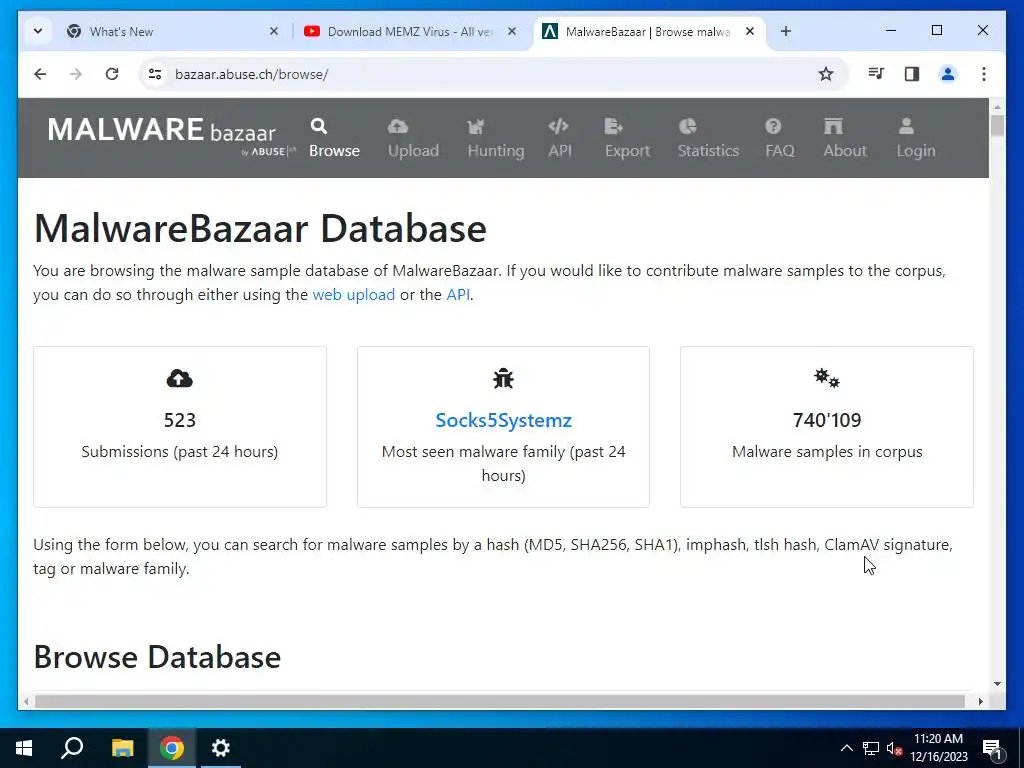Viewport: 1024px width, 768px height.
Task: Open the Chrome three-dot menu
Action: click(x=984, y=74)
